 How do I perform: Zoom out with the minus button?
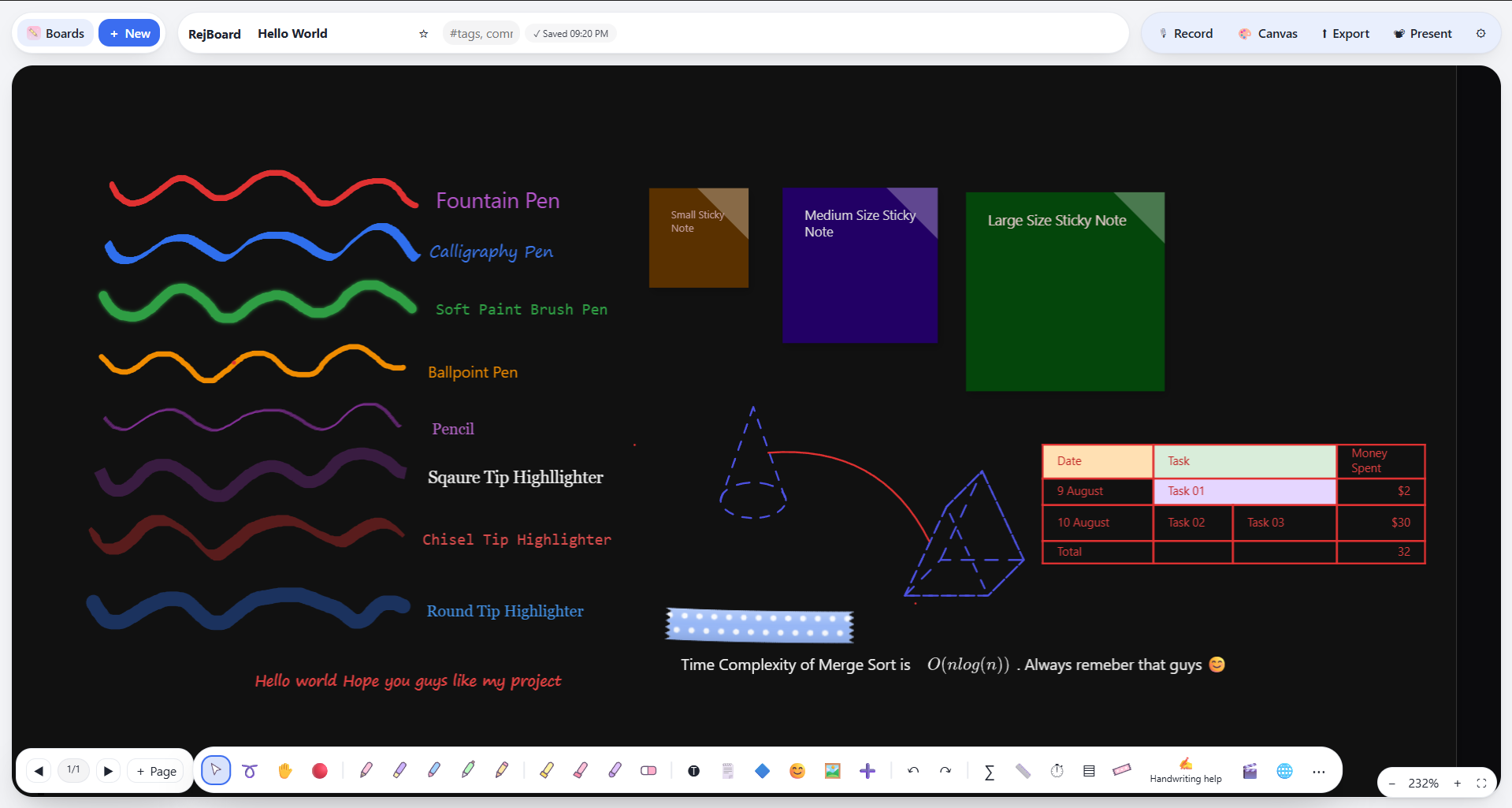pos(1391,783)
